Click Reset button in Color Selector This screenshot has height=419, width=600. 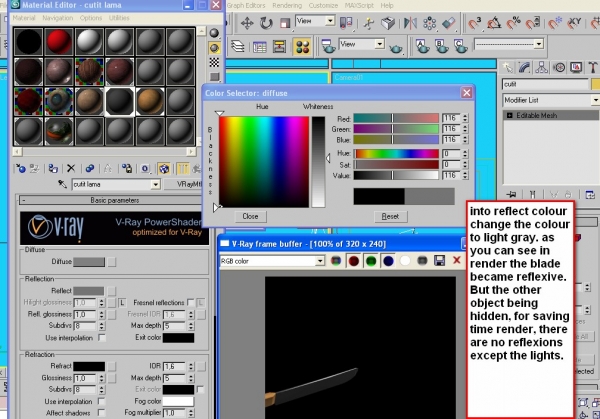[x=390, y=216]
